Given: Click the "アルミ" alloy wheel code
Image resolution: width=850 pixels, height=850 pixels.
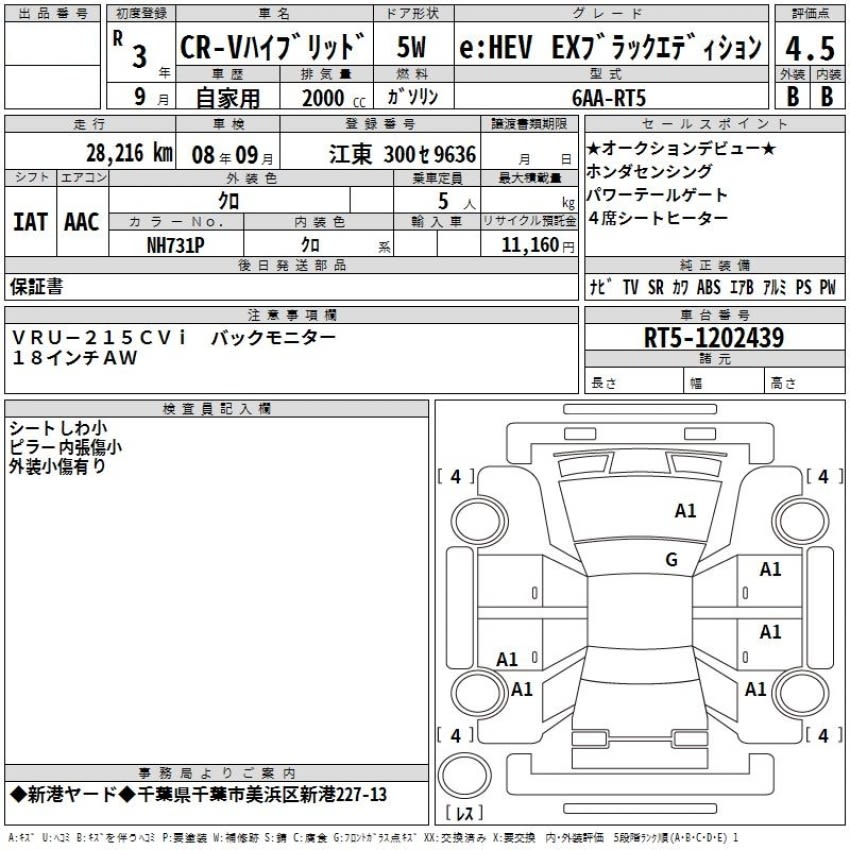Looking at the screenshot, I should point(775,287).
